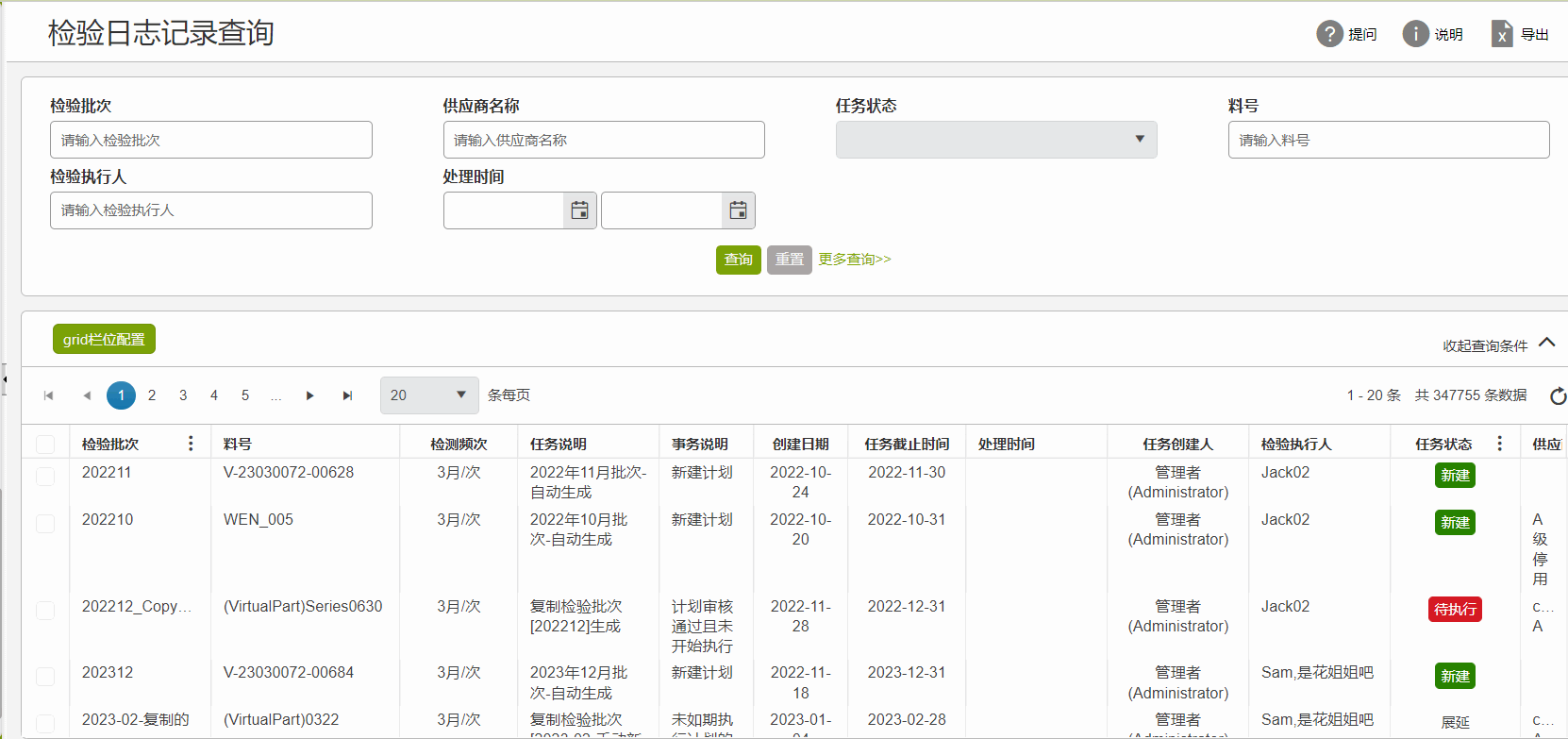Click the 处理时间 column header
Image resolution: width=1568 pixels, height=739 pixels.
coord(1007,444)
